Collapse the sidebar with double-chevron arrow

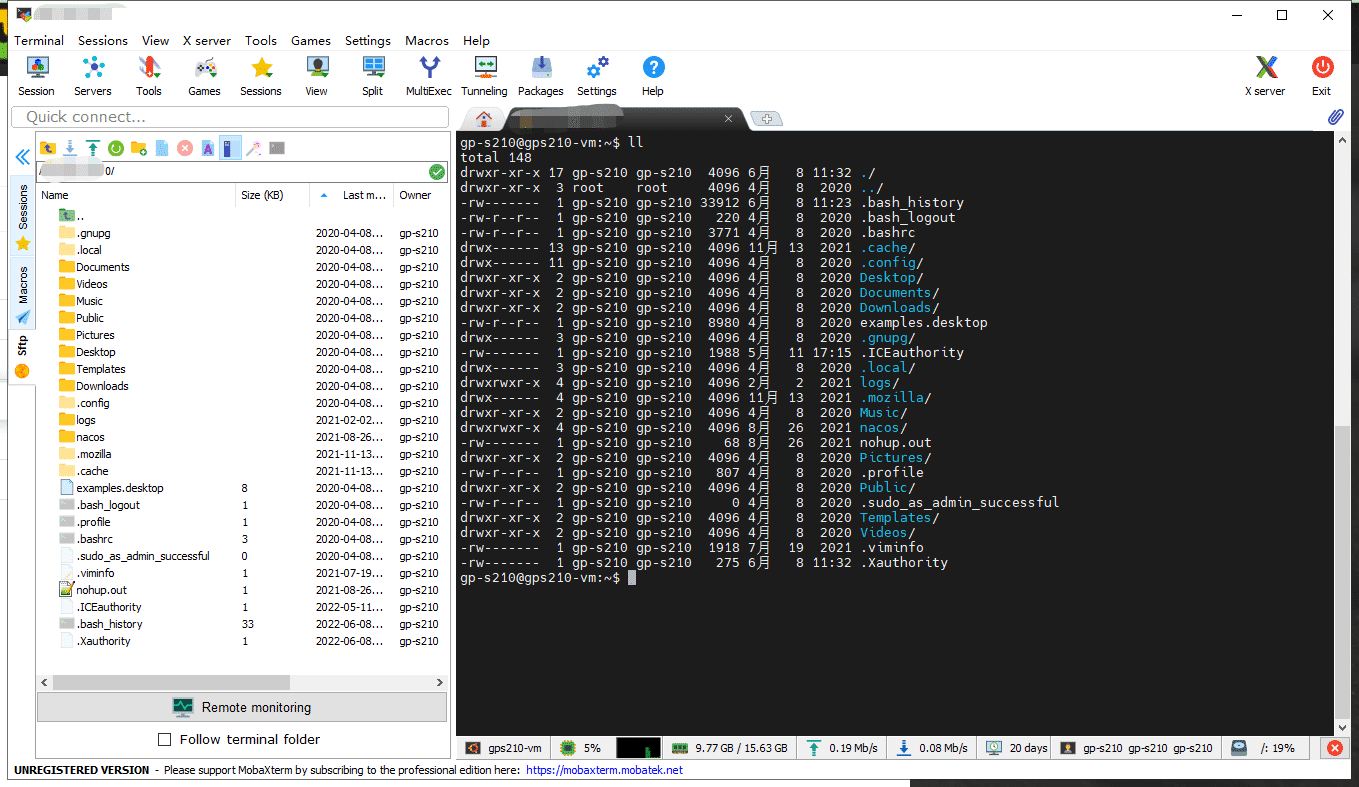(22, 157)
